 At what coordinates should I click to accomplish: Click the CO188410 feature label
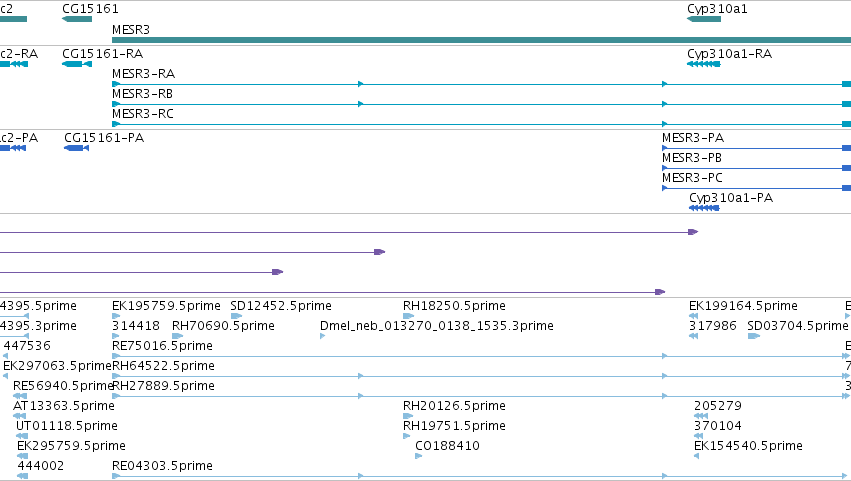point(448,447)
